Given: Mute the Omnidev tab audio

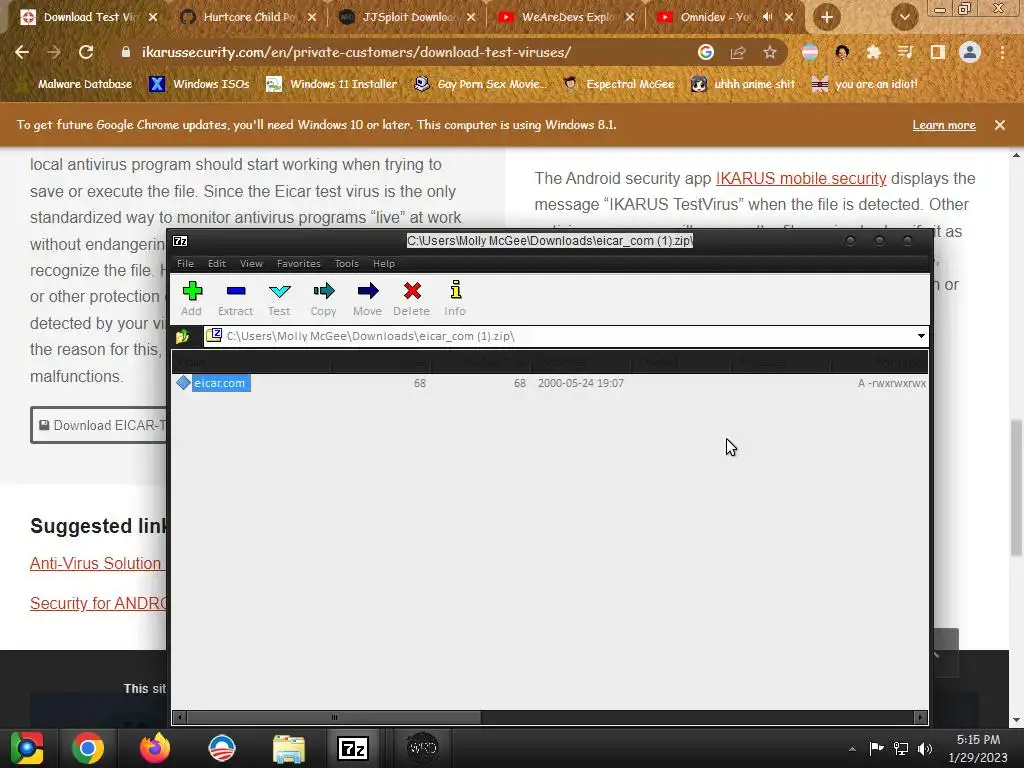Looking at the screenshot, I should 767,17.
